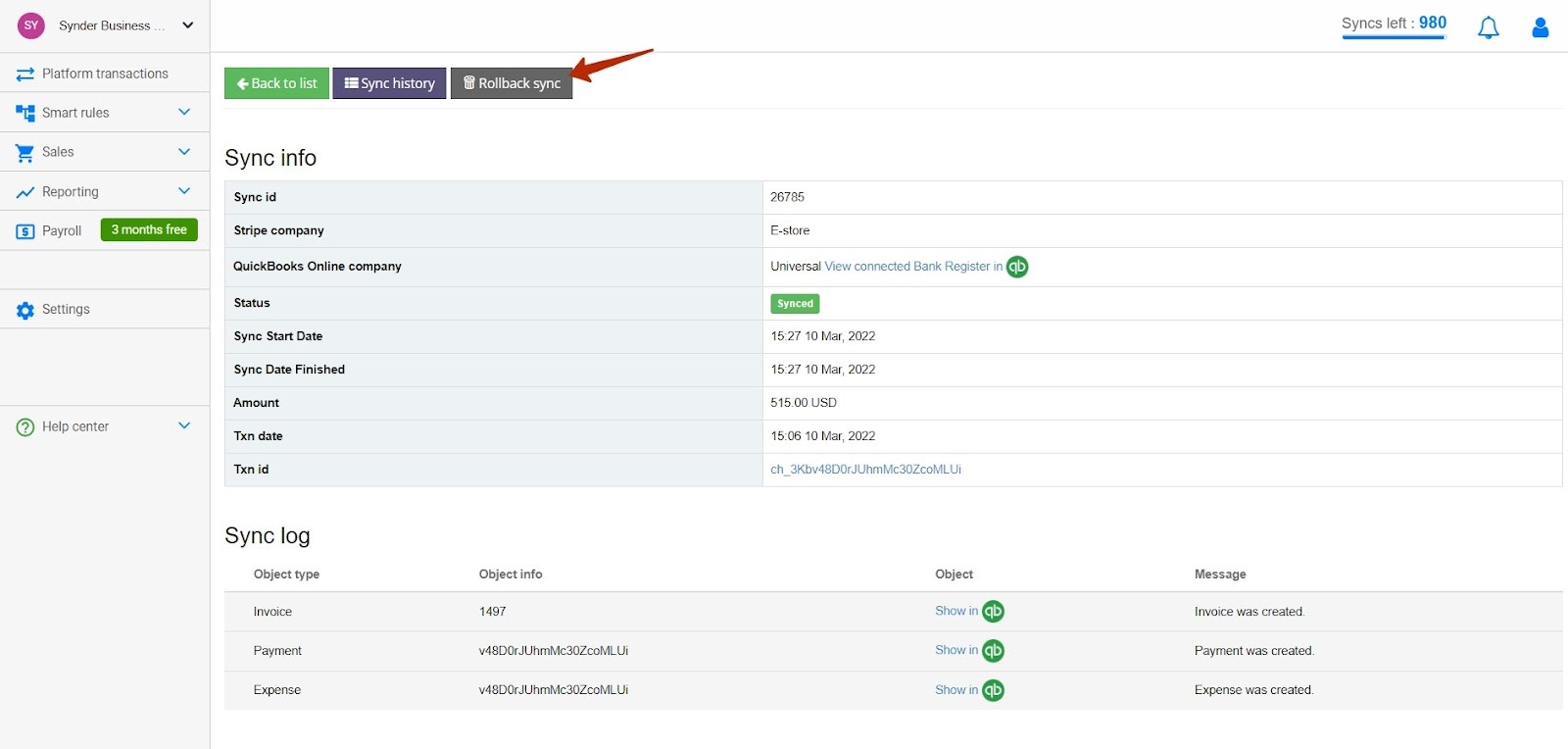Open the Sync history button
This screenshot has height=749, width=1568.
click(x=389, y=83)
